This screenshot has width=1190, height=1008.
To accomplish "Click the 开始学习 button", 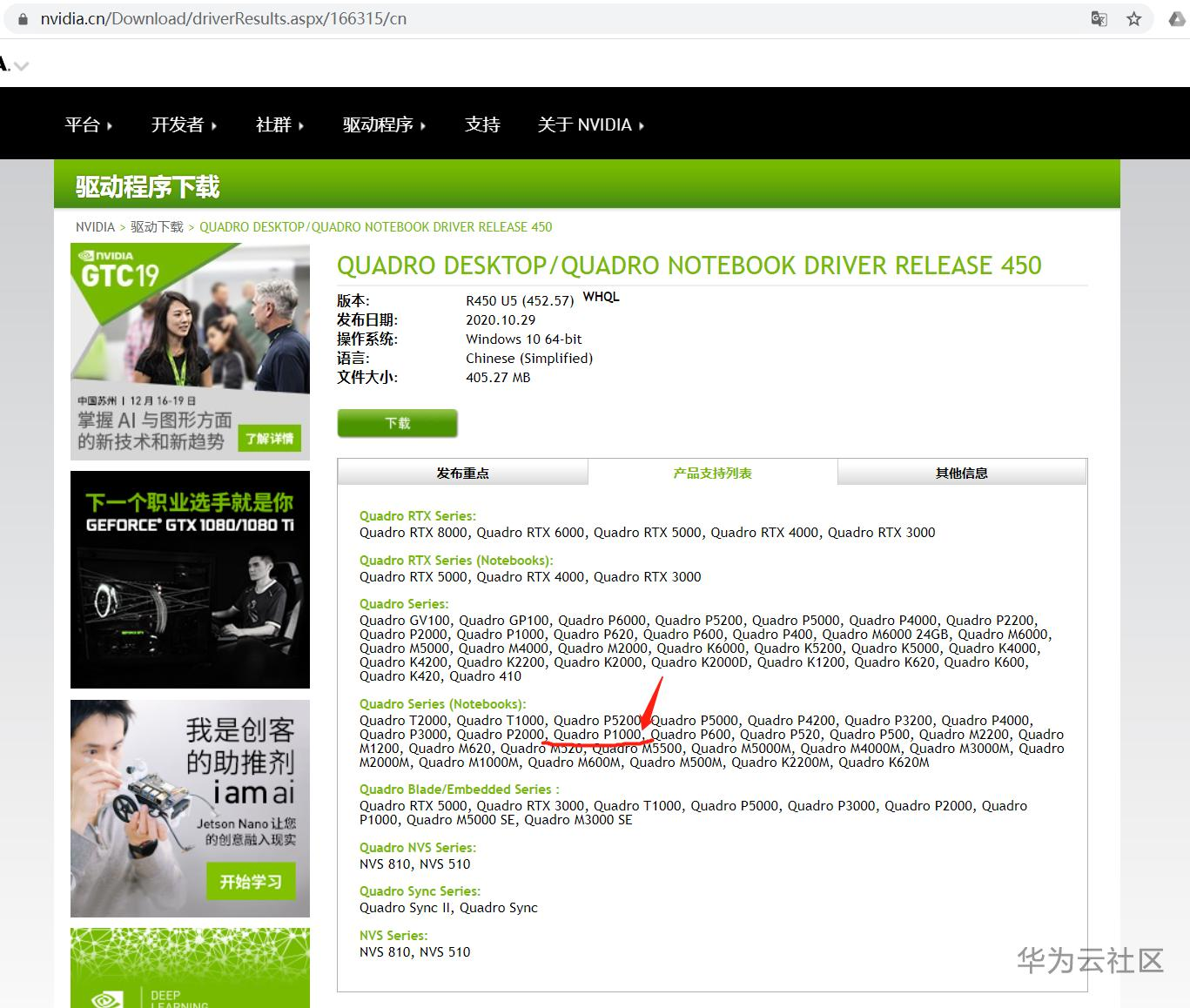I will click(251, 882).
